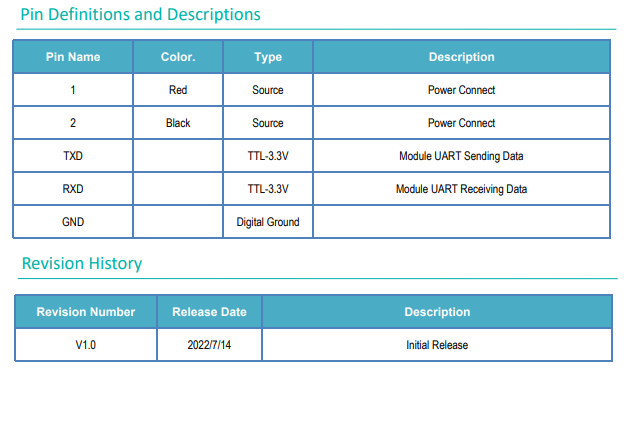The image size is (625, 440).
Task: Click 'Power Connect' in the Red pin row
Action: pos(461,90)
